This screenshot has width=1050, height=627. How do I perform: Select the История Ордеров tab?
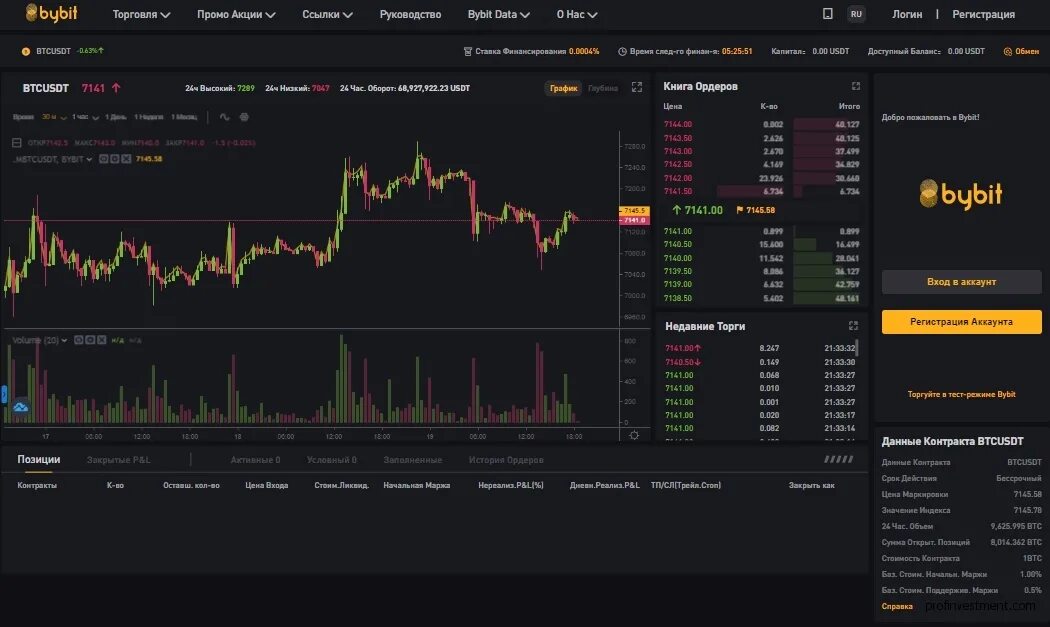(506, 460)
